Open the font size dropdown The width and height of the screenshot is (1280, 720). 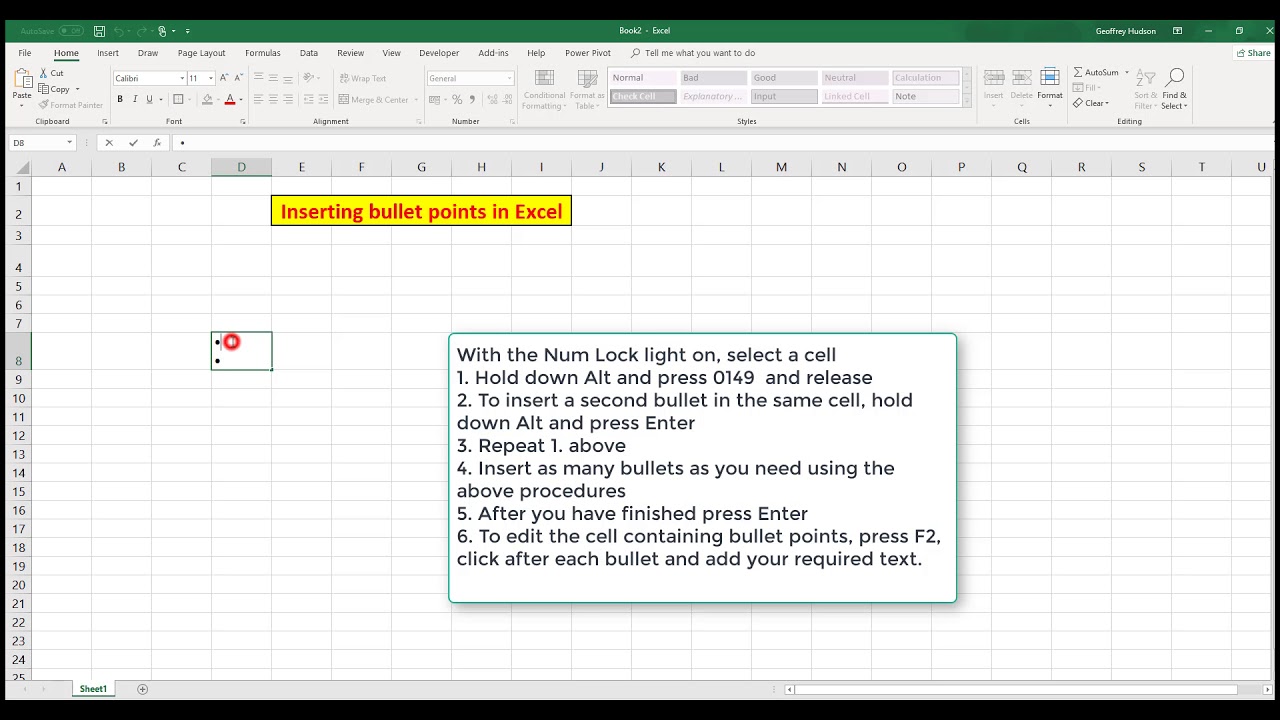coord(211,78)
